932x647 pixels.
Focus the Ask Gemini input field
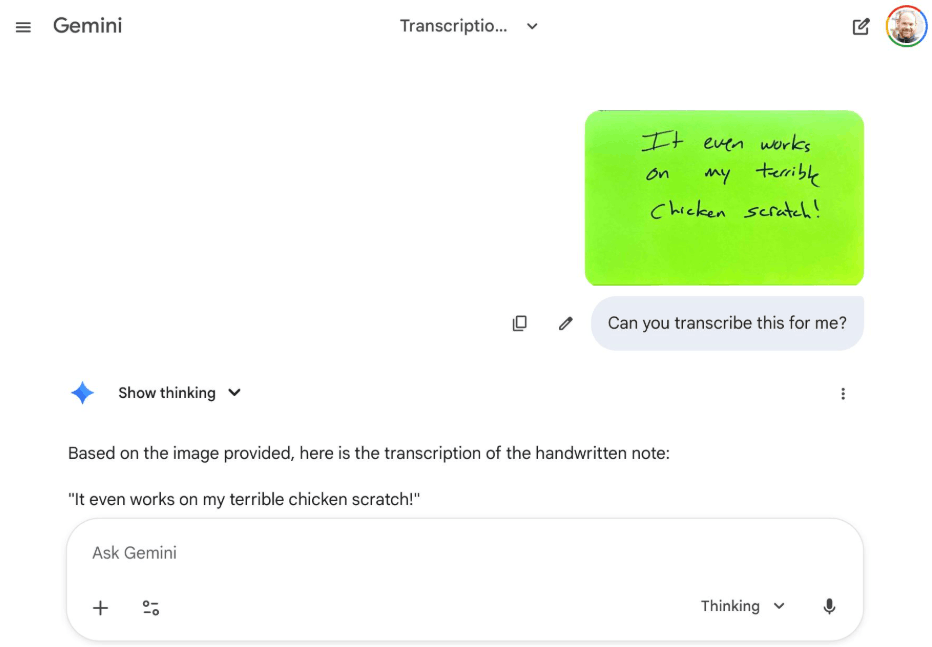pyautogui.click(x=465, y=553)
